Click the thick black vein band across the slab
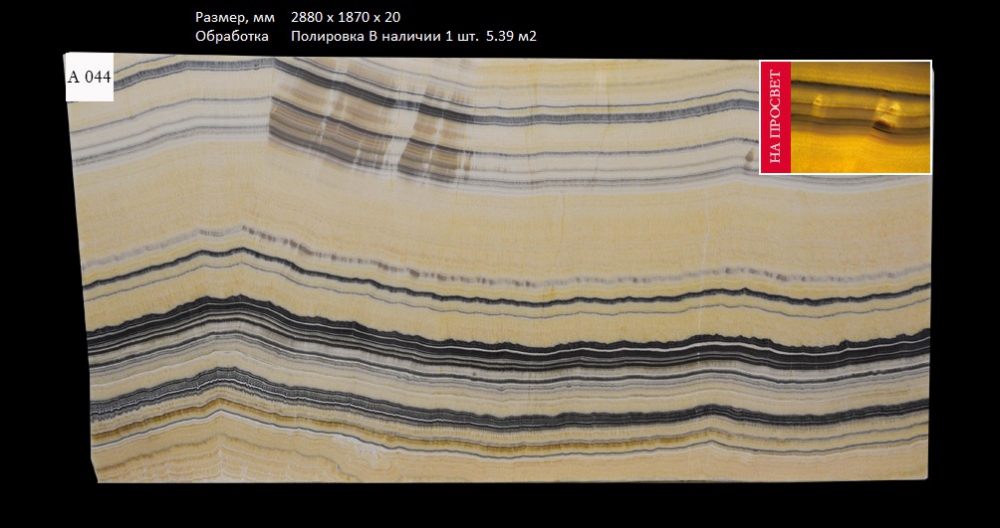The width and height of the screenshot is (1000, 528). tap(500, 347)
